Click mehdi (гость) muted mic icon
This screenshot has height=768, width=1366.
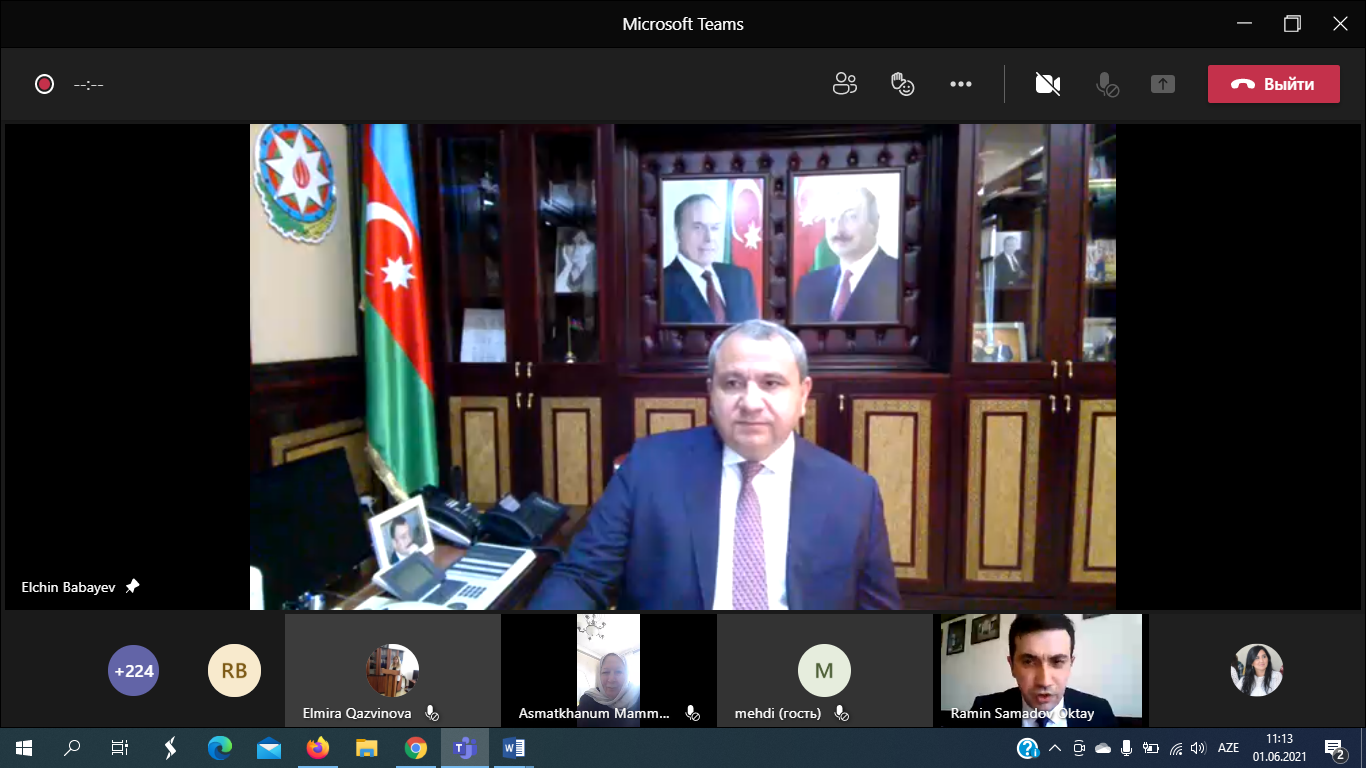pos(841,713)
